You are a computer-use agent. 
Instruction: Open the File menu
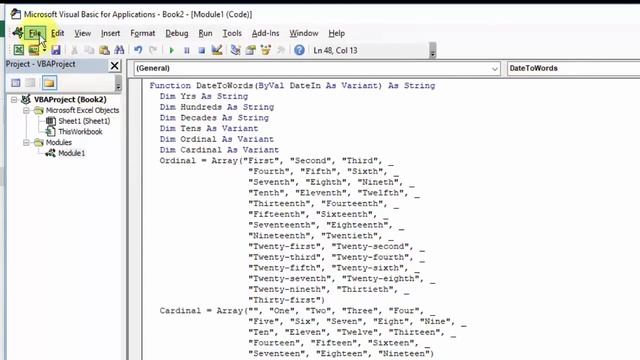(35, 33)
